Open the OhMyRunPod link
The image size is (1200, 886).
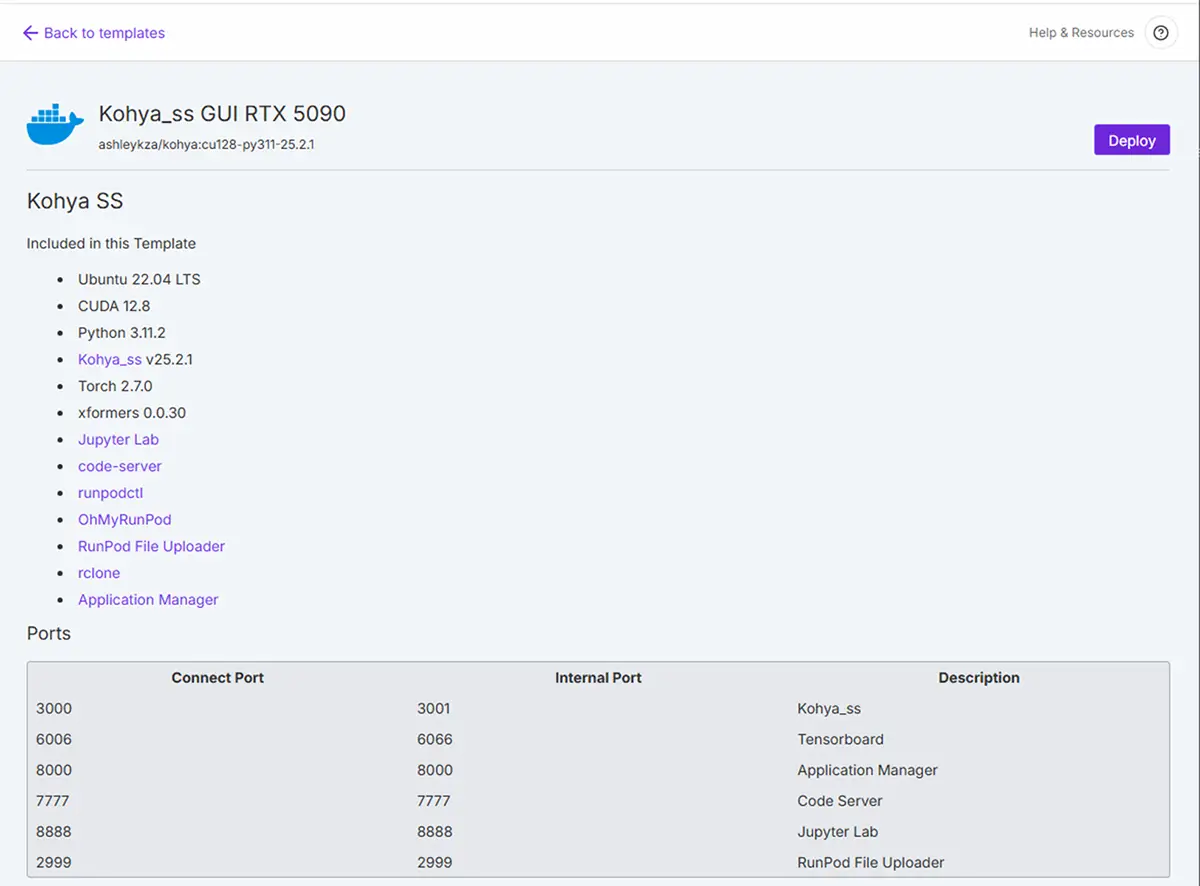[125, 519]
